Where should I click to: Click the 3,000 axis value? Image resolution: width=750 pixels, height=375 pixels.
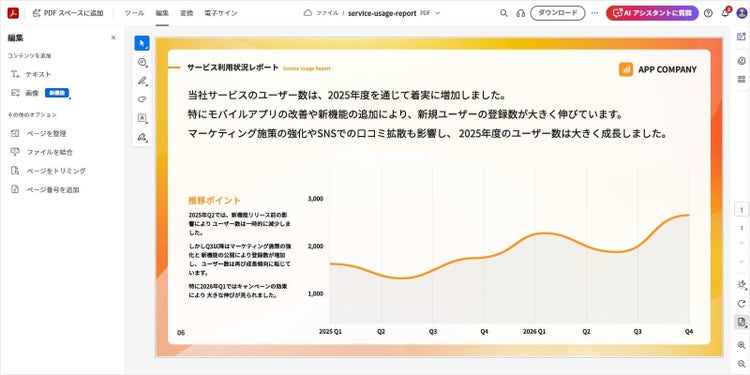[x=315, y=199]
